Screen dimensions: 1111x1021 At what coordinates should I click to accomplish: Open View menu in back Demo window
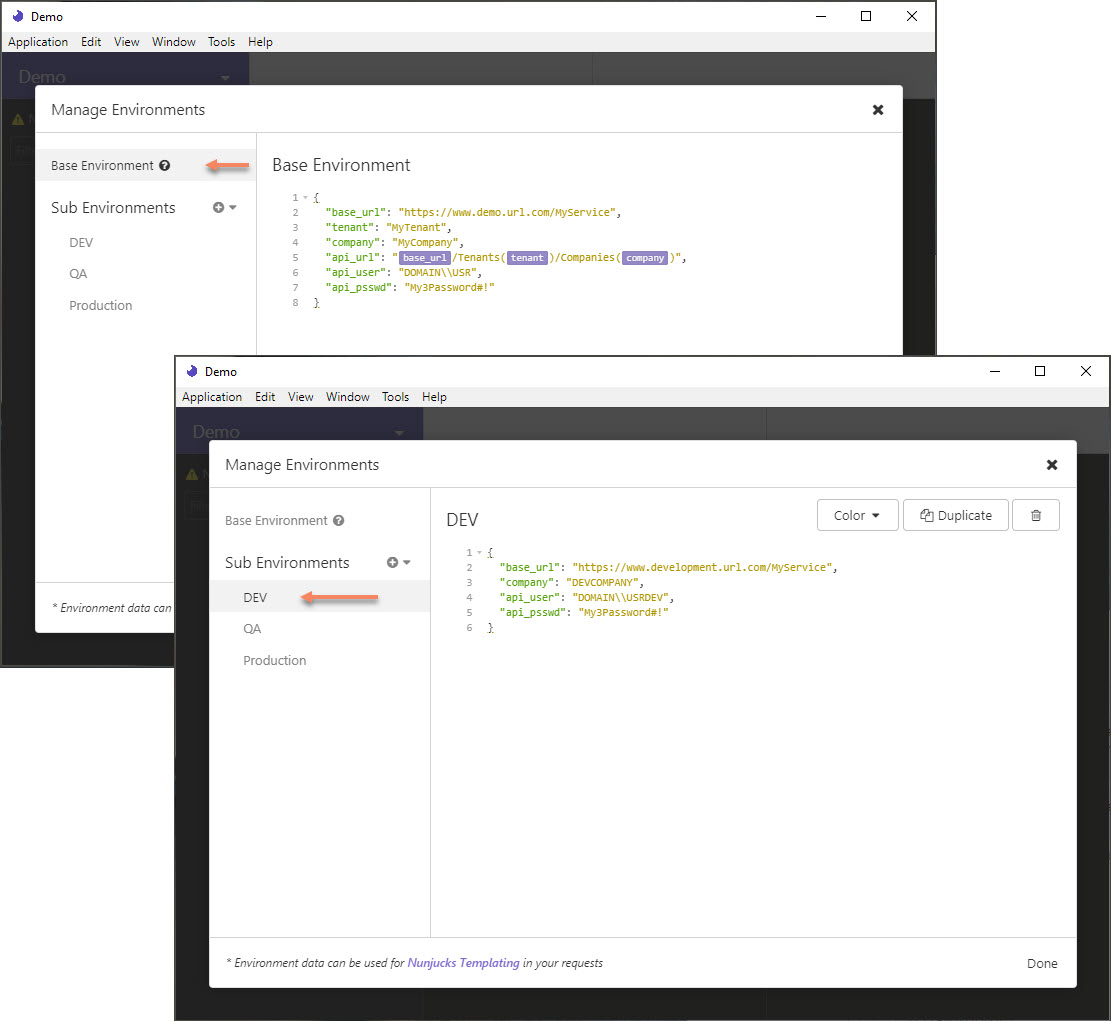click(x=127, y=42)
